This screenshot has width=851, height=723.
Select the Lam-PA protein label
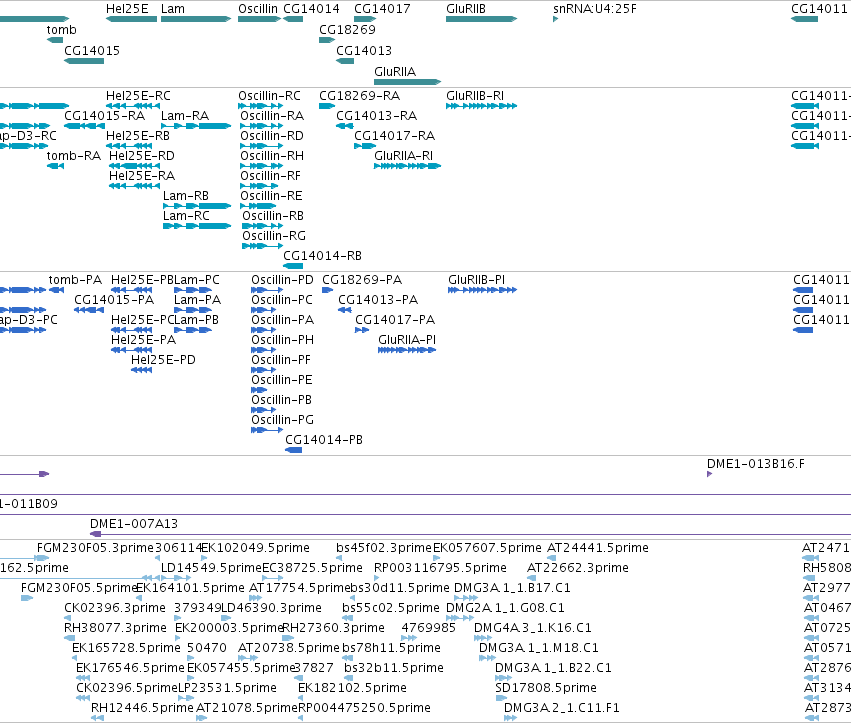198,300
